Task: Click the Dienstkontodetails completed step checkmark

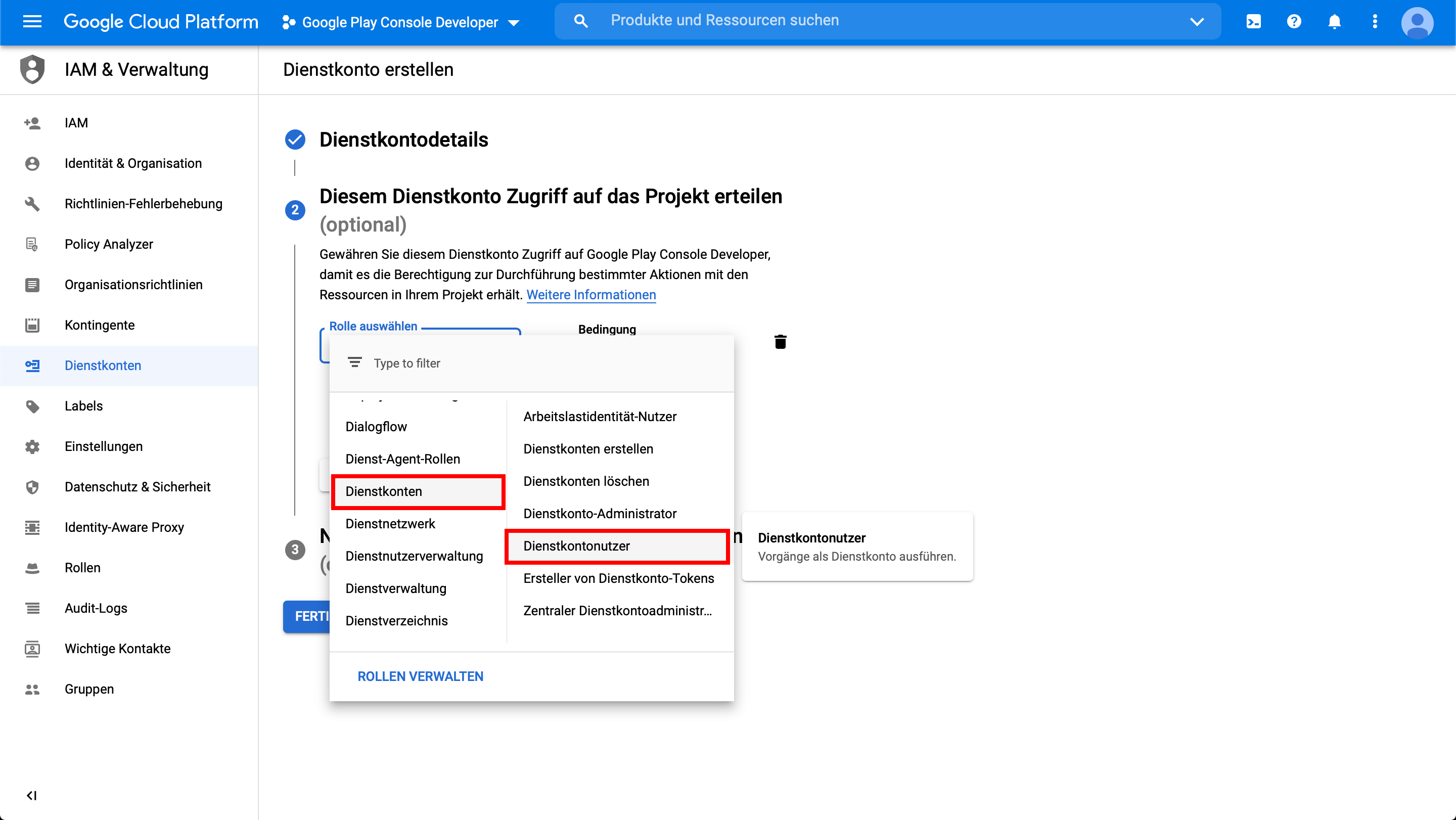Action: [x=295, y=140]
